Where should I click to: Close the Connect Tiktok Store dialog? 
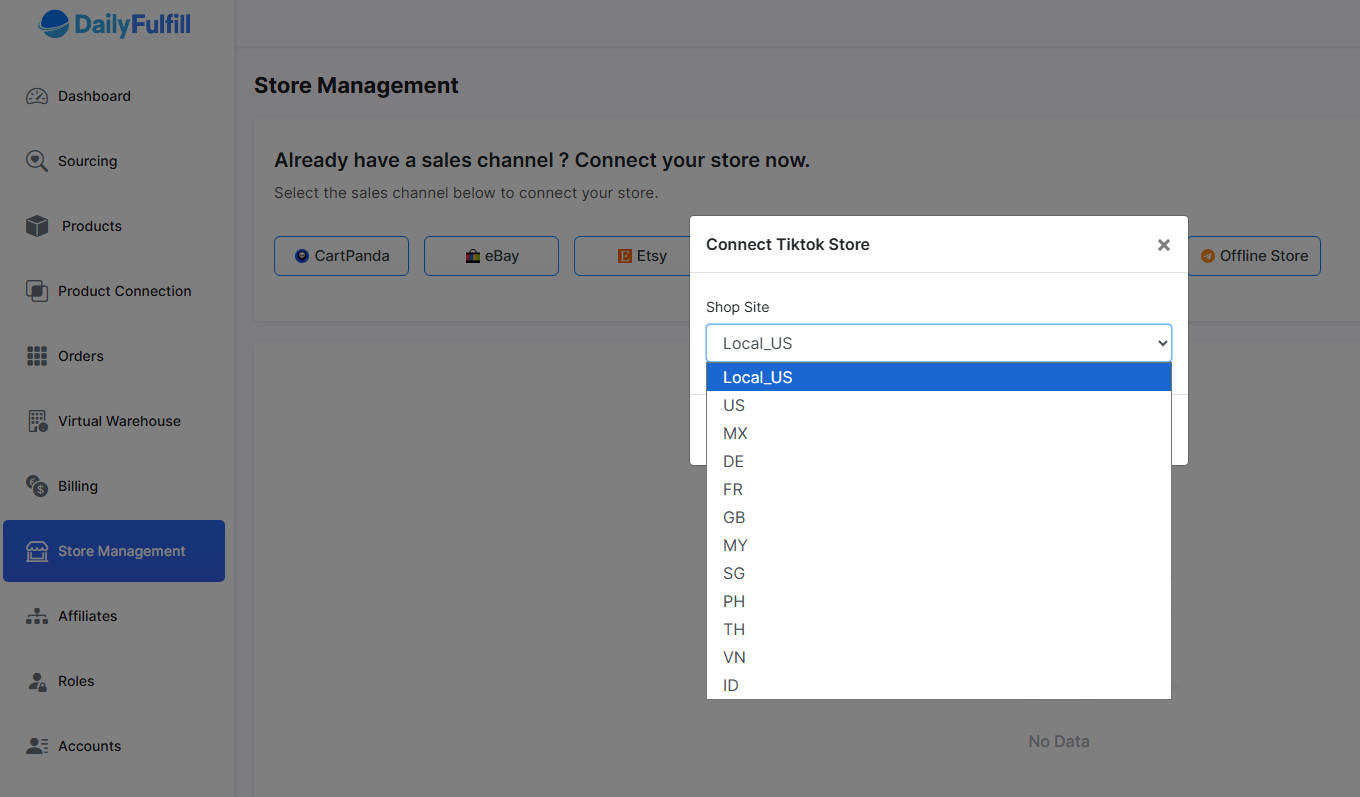tap(1163, 245)
